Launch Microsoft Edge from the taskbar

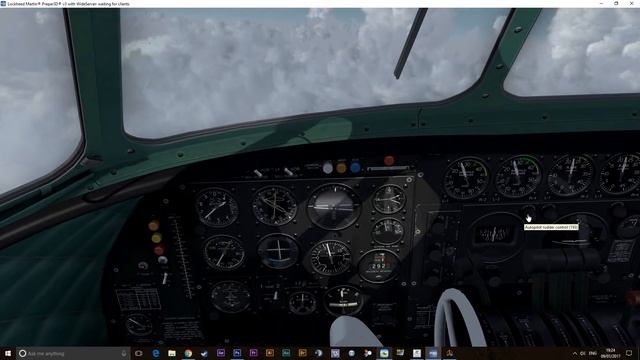pyautogui.click(x=156, y=353)
